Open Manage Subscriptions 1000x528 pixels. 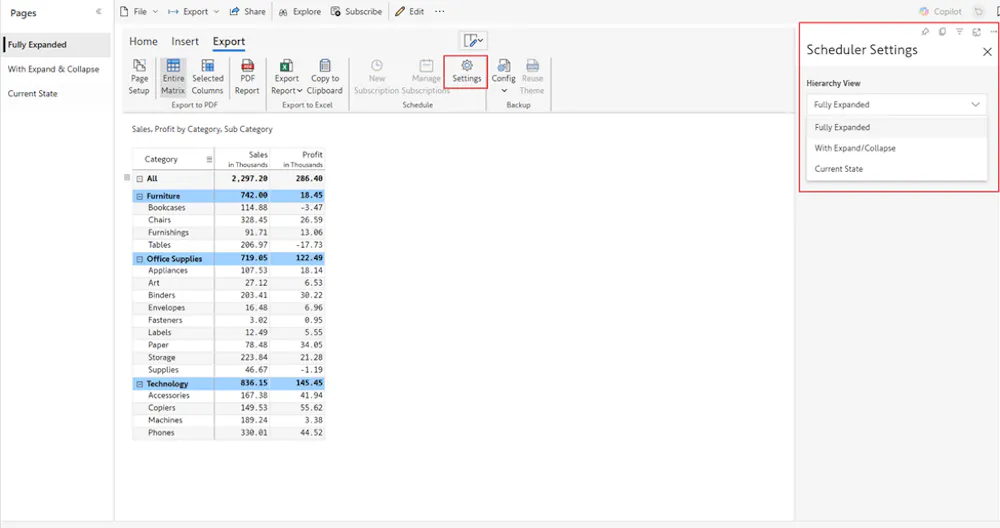(x=425, y=77)
